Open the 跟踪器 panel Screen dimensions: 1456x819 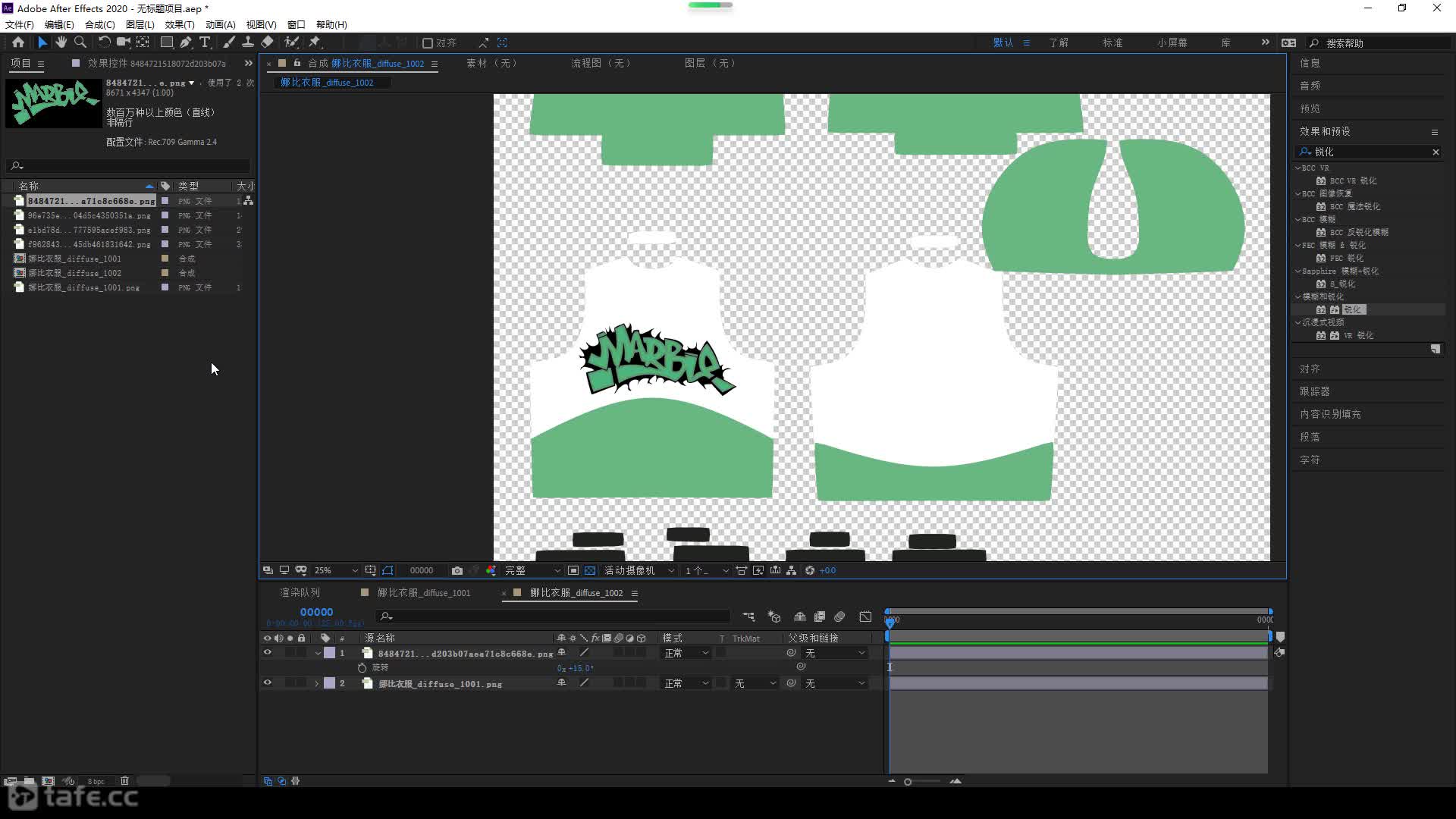pyautogui.click(x=1315, y=391)
